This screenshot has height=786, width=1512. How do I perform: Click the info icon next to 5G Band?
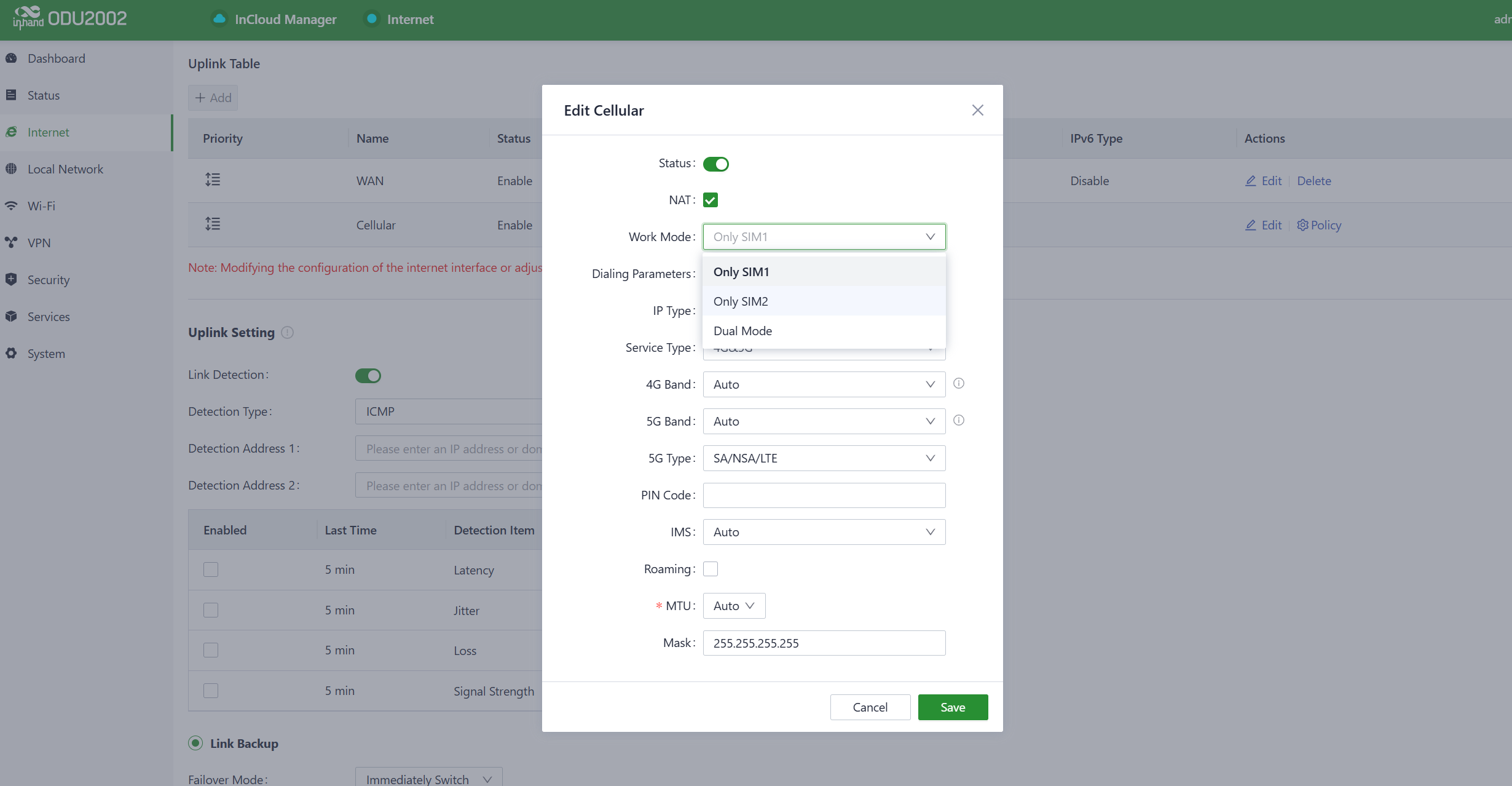(x=958, y=421)
